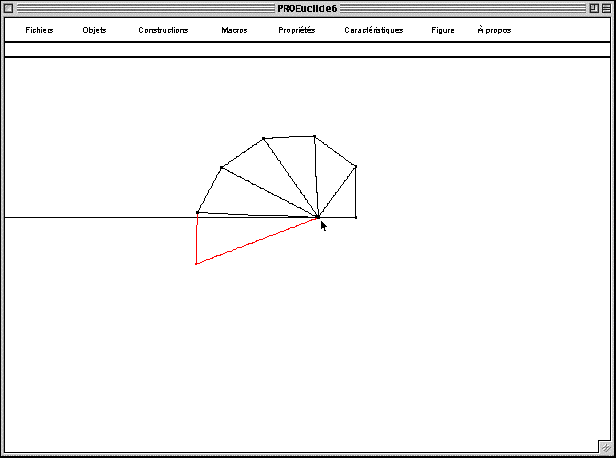616x458 pixels.
Task: Open the Fichiers menu
Action: point(39,30)
